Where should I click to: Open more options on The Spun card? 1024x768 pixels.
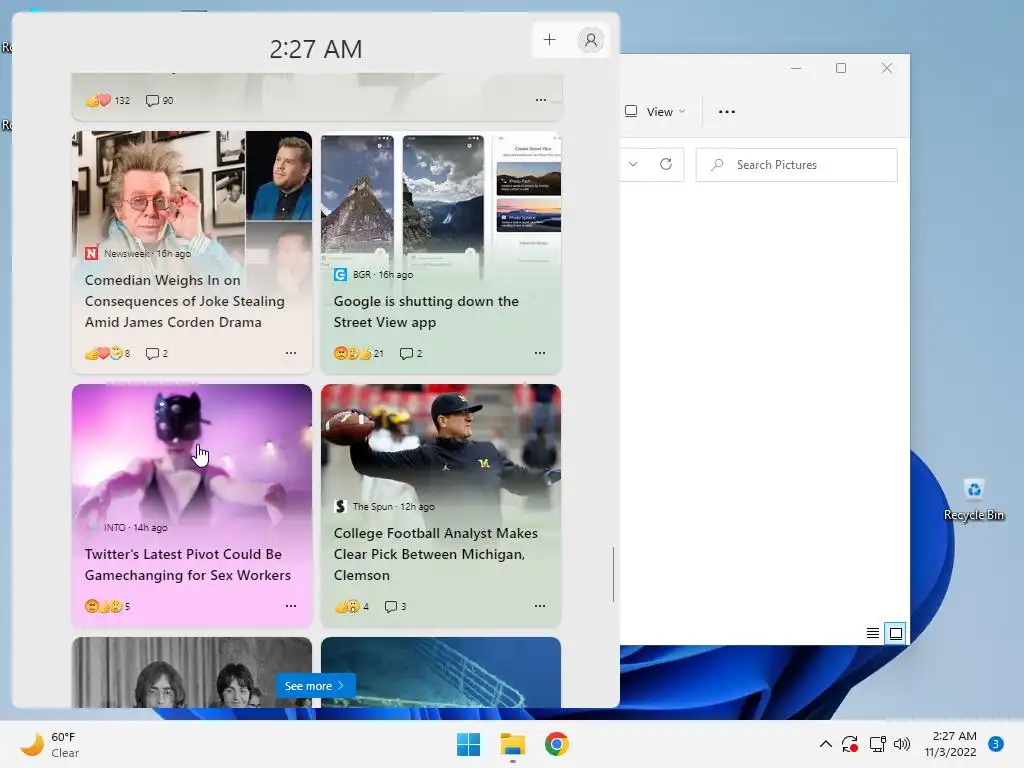click(539, 606)
